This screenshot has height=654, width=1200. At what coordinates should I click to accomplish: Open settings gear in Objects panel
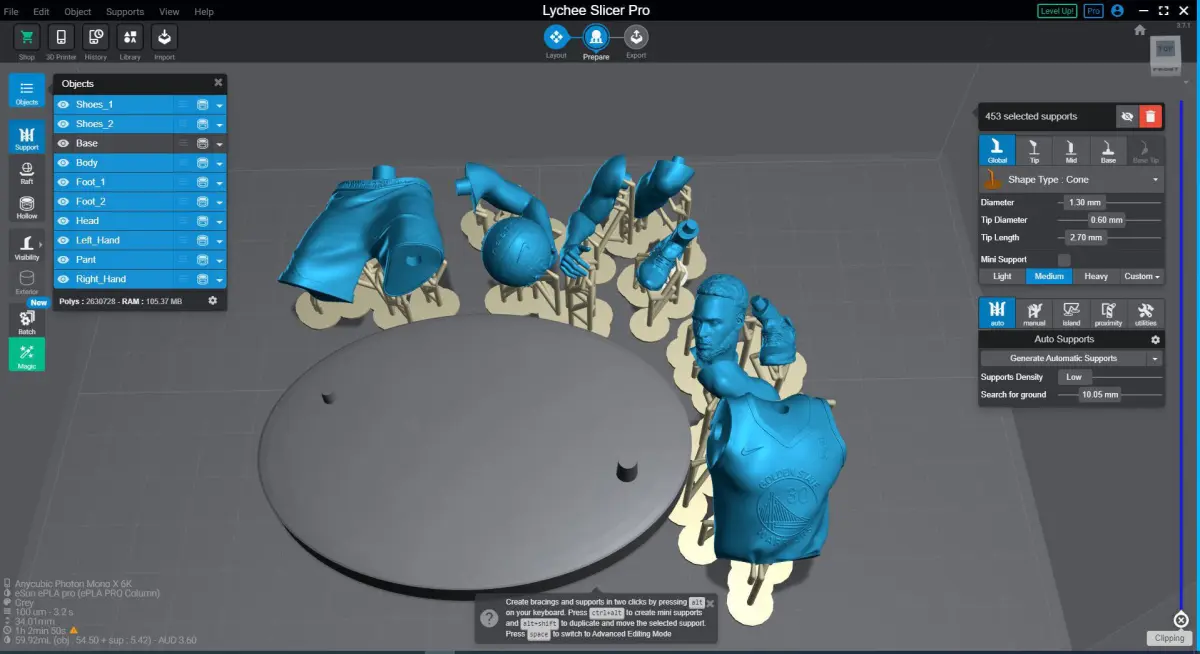212,300
